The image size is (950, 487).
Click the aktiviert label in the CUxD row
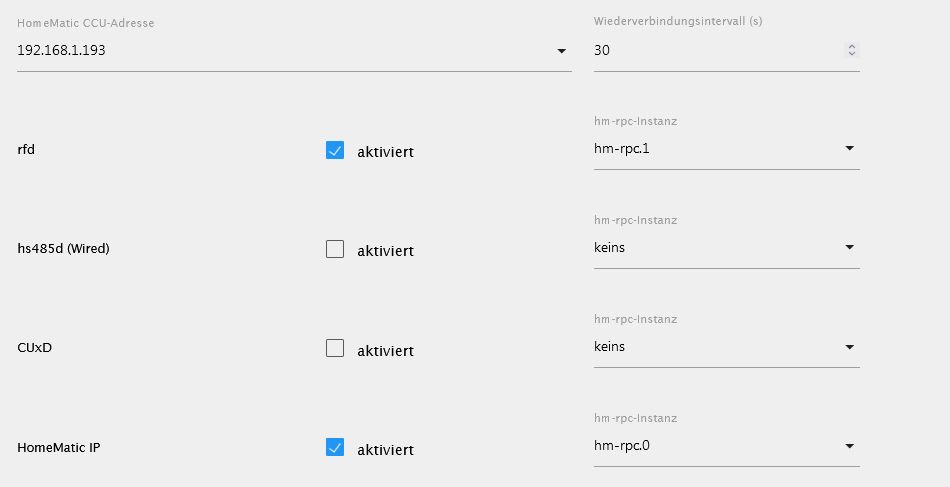(x=385, y=351)
